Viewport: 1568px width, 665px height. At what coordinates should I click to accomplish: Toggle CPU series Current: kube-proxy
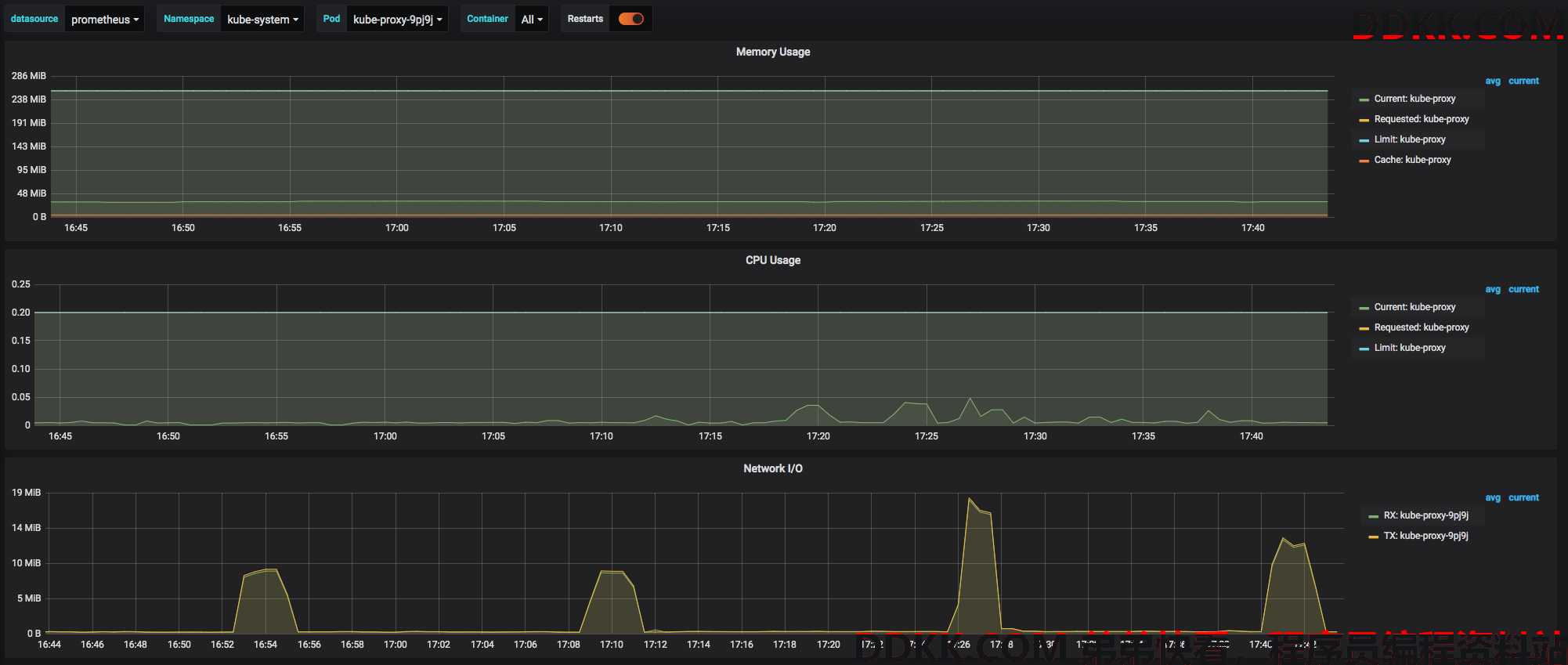[1414, 307]
